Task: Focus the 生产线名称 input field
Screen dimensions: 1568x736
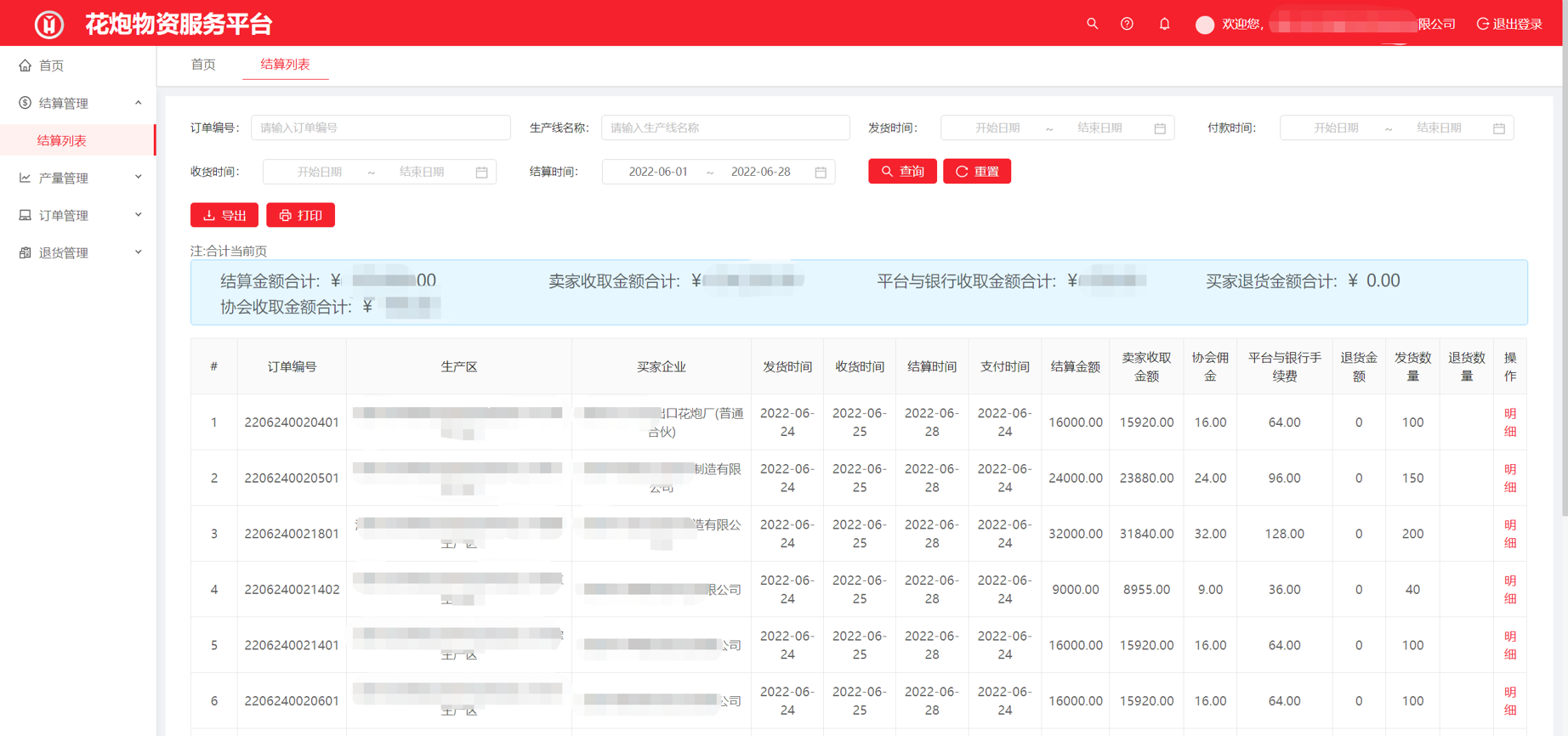Action: (x=725, y=127)
